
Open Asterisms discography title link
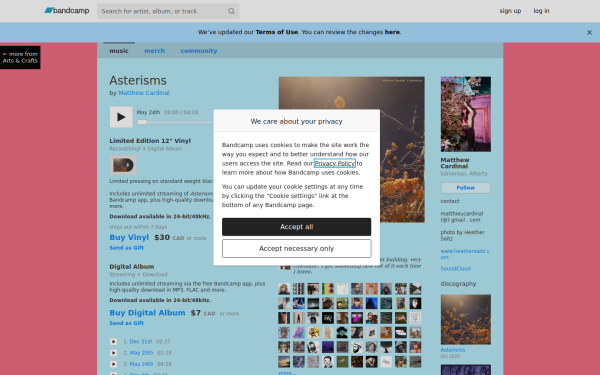pyautogui.click(x=452, y=350)
